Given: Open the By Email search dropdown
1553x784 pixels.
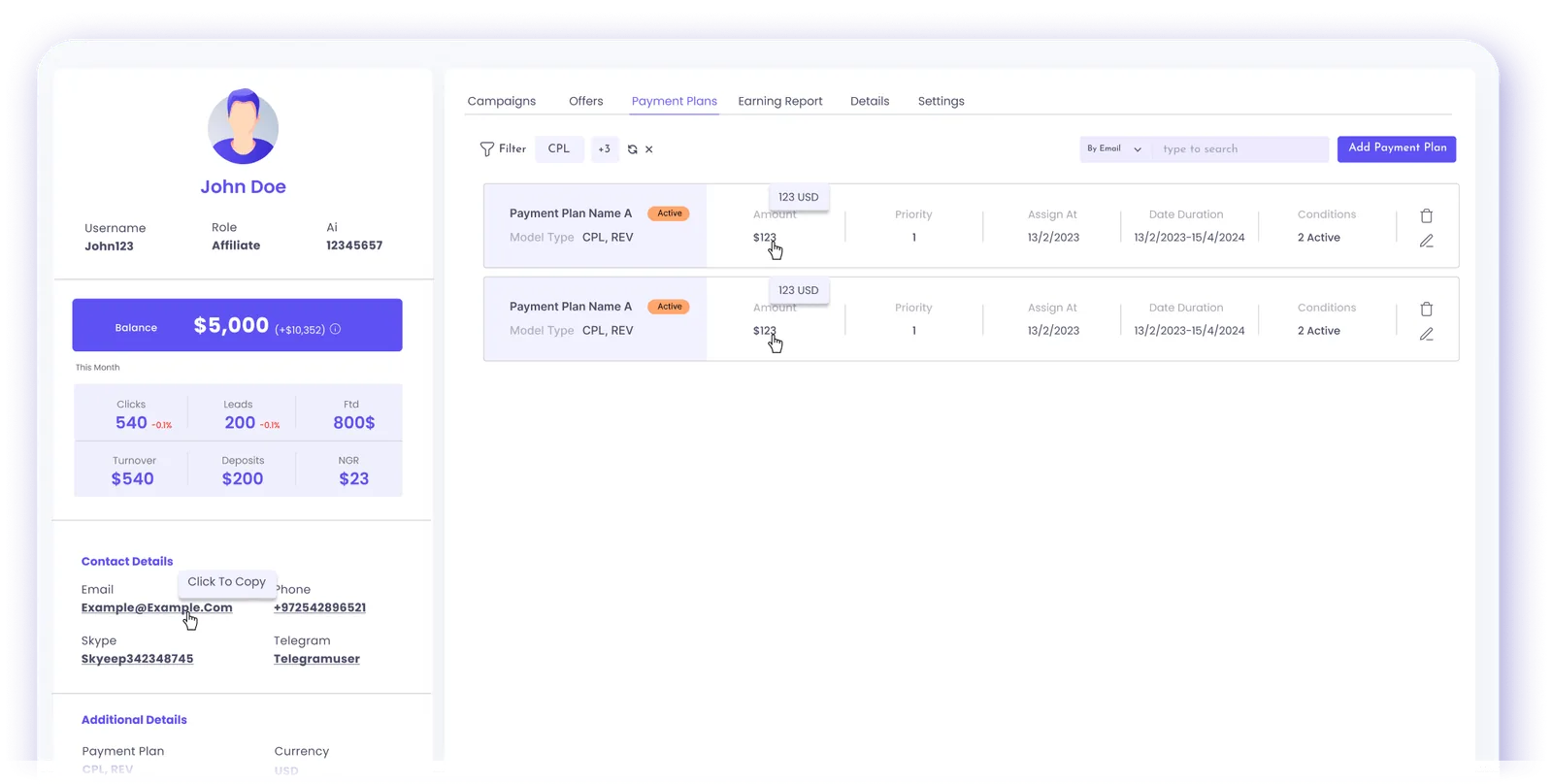Looking at the screenshot, I should pyautogui.click(x=1114, y=148).
